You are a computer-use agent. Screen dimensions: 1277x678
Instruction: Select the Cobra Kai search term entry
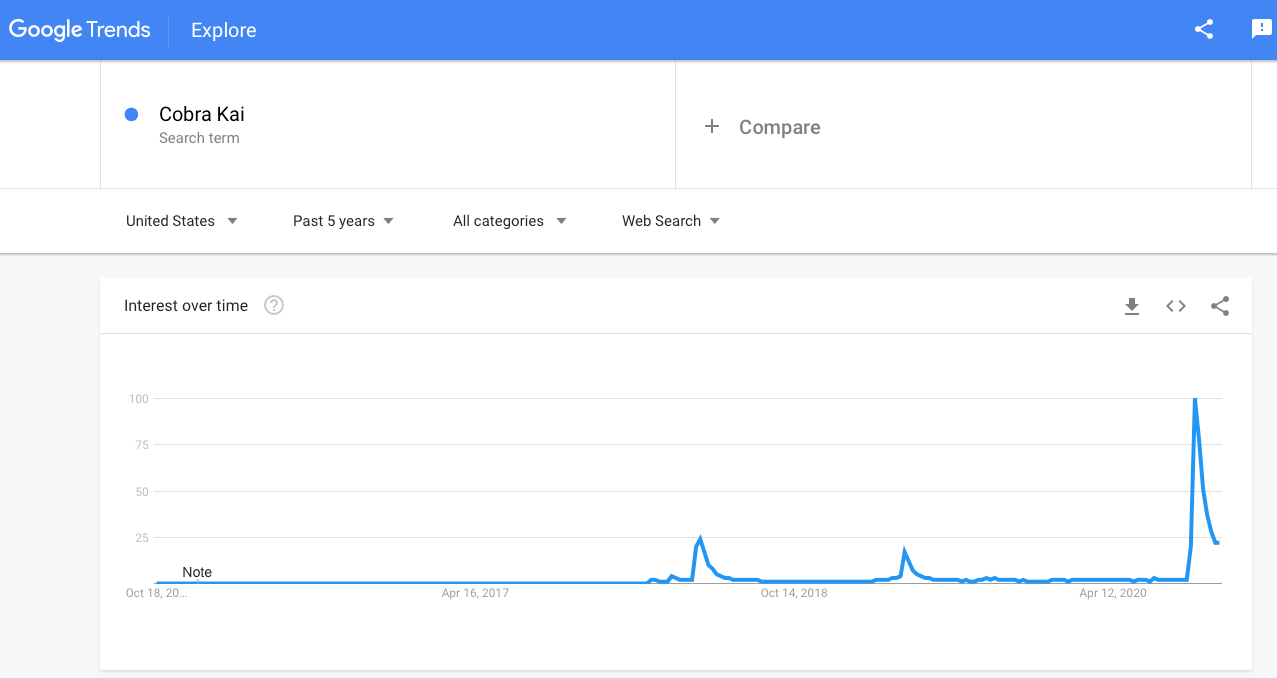coord(202,114)
